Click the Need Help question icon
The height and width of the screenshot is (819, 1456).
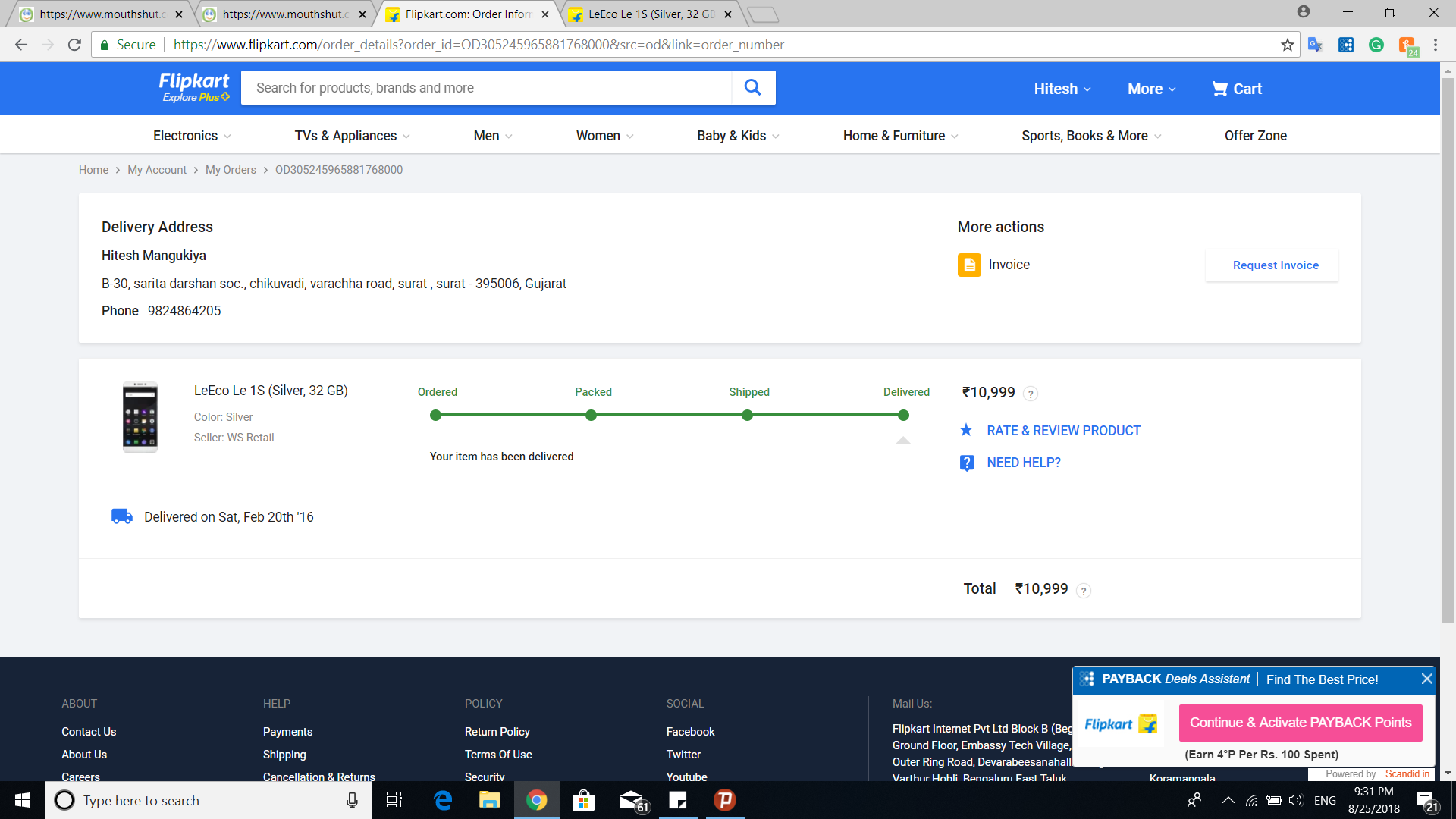click(967, 463)
